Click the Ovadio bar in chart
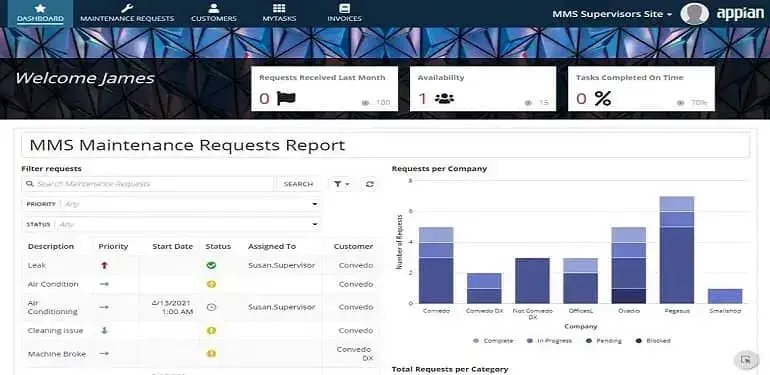This screenshot has width=770, height=375. 629,265
